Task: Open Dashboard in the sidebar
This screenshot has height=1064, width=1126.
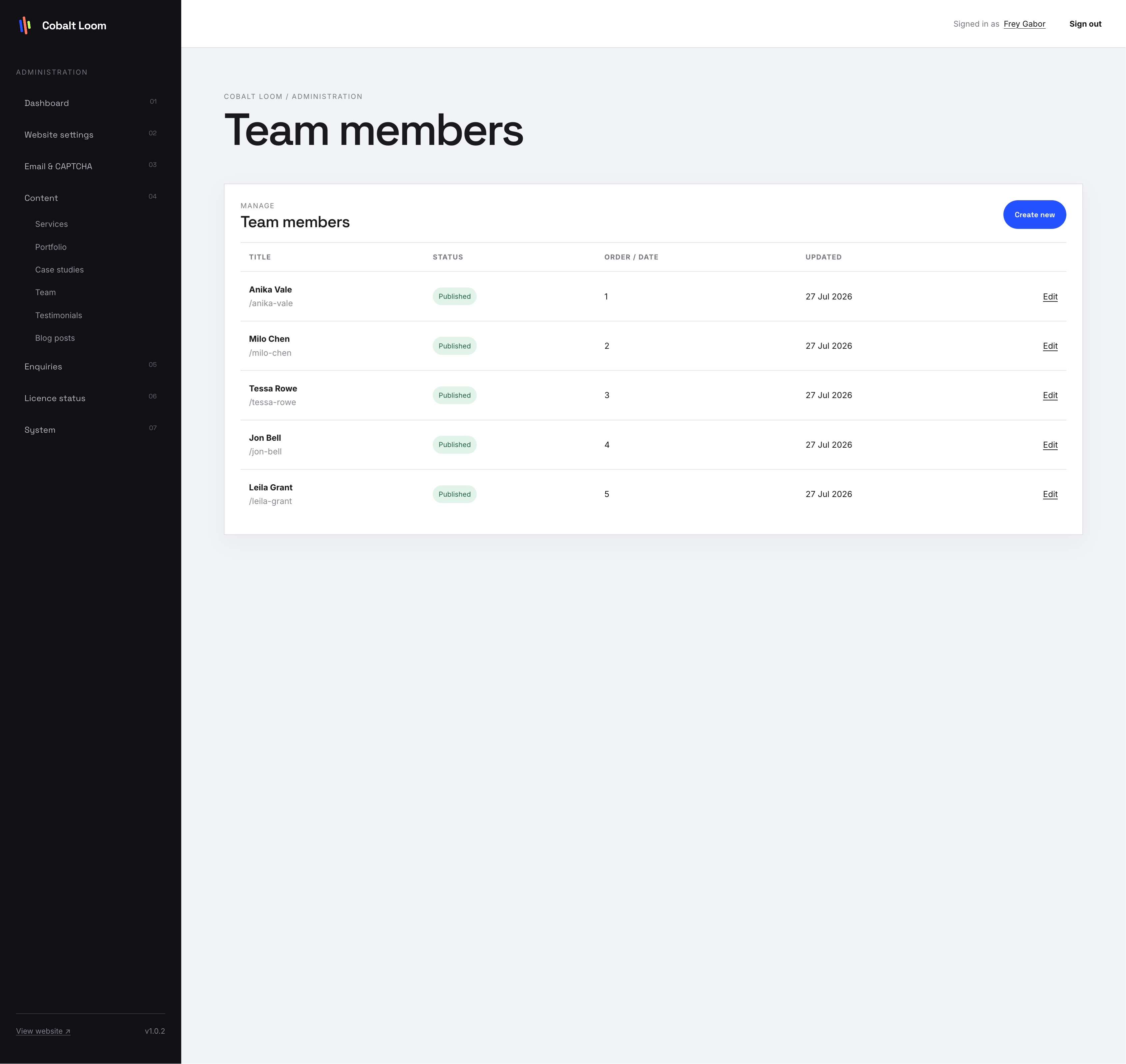Action: (91, 103)
